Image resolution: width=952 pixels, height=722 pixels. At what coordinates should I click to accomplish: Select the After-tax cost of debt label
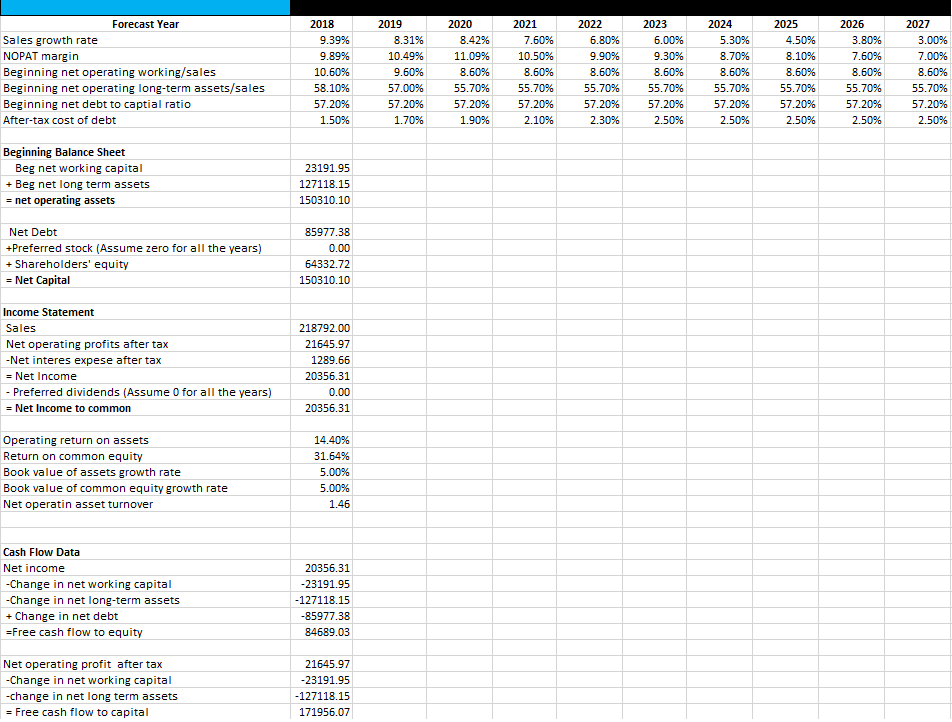click(x=60, y=120)
